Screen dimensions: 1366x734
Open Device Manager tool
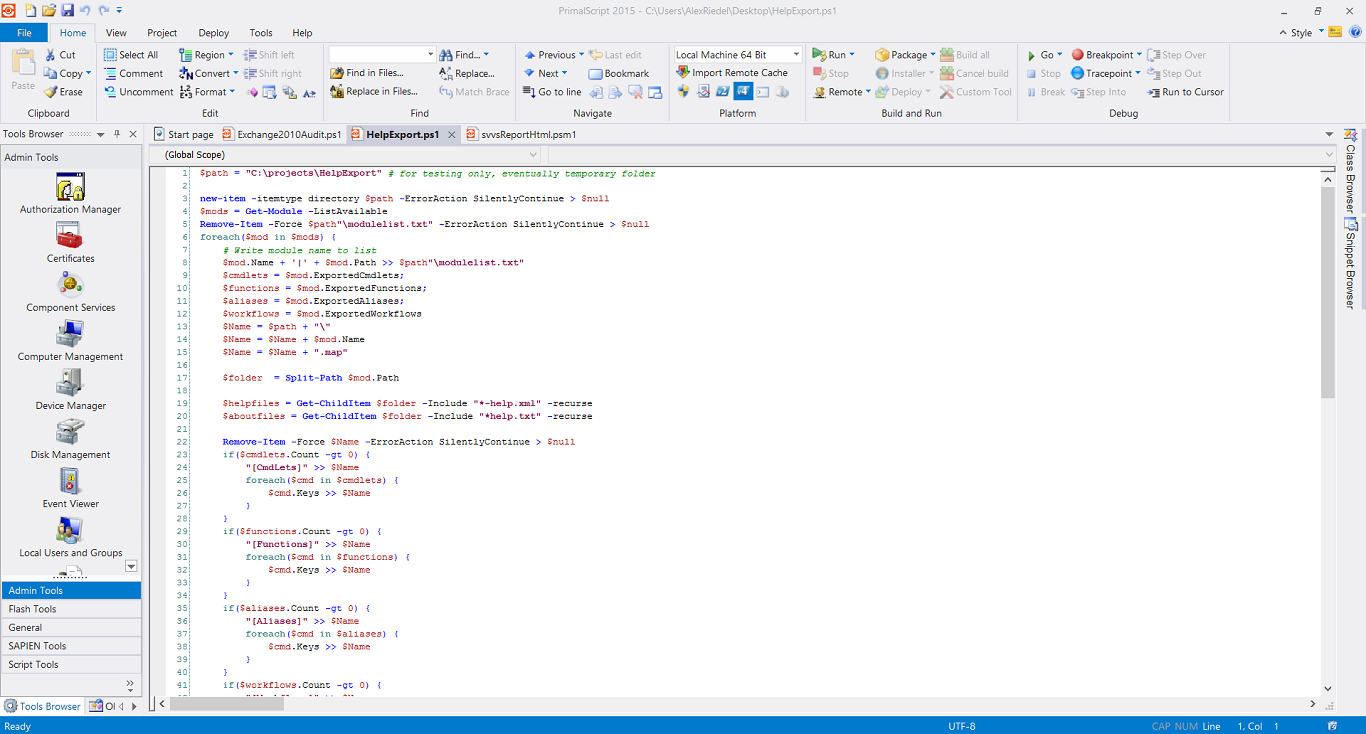pos(70,390)
